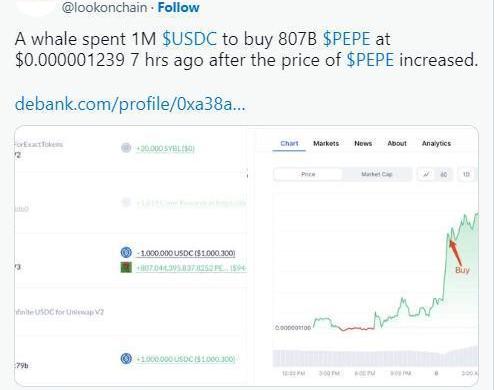The image size is (494, 390).
Task: Open the Analytics tab
Action: pyautogui.click(x=436, y=144)
